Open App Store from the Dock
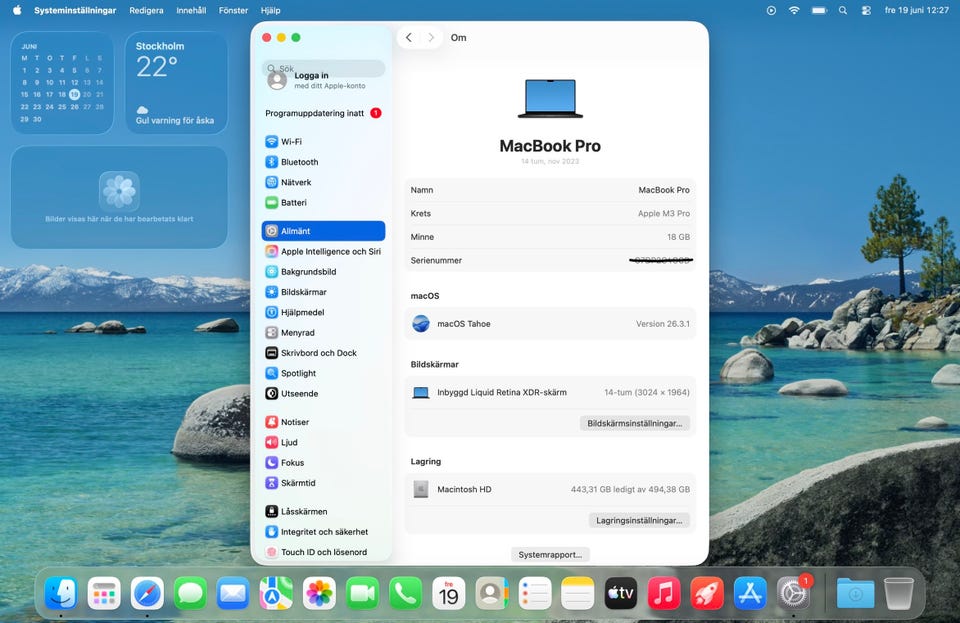Screen dimensions: 960x623 point(750,593)
